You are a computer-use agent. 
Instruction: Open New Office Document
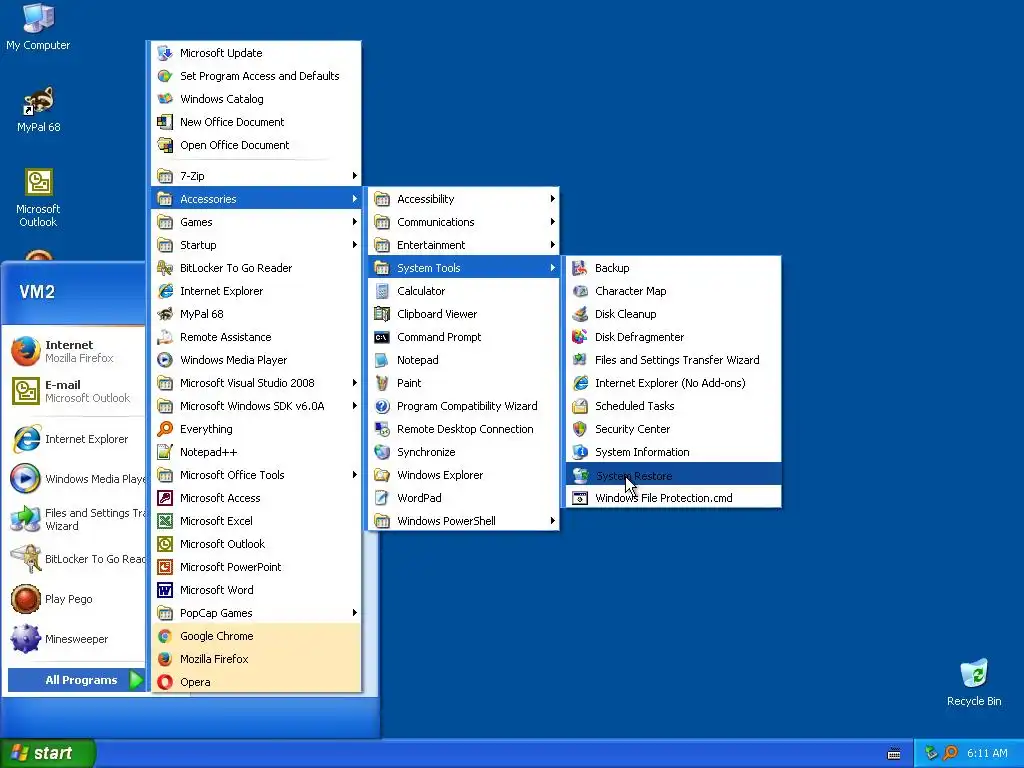(x=256, y=121)
